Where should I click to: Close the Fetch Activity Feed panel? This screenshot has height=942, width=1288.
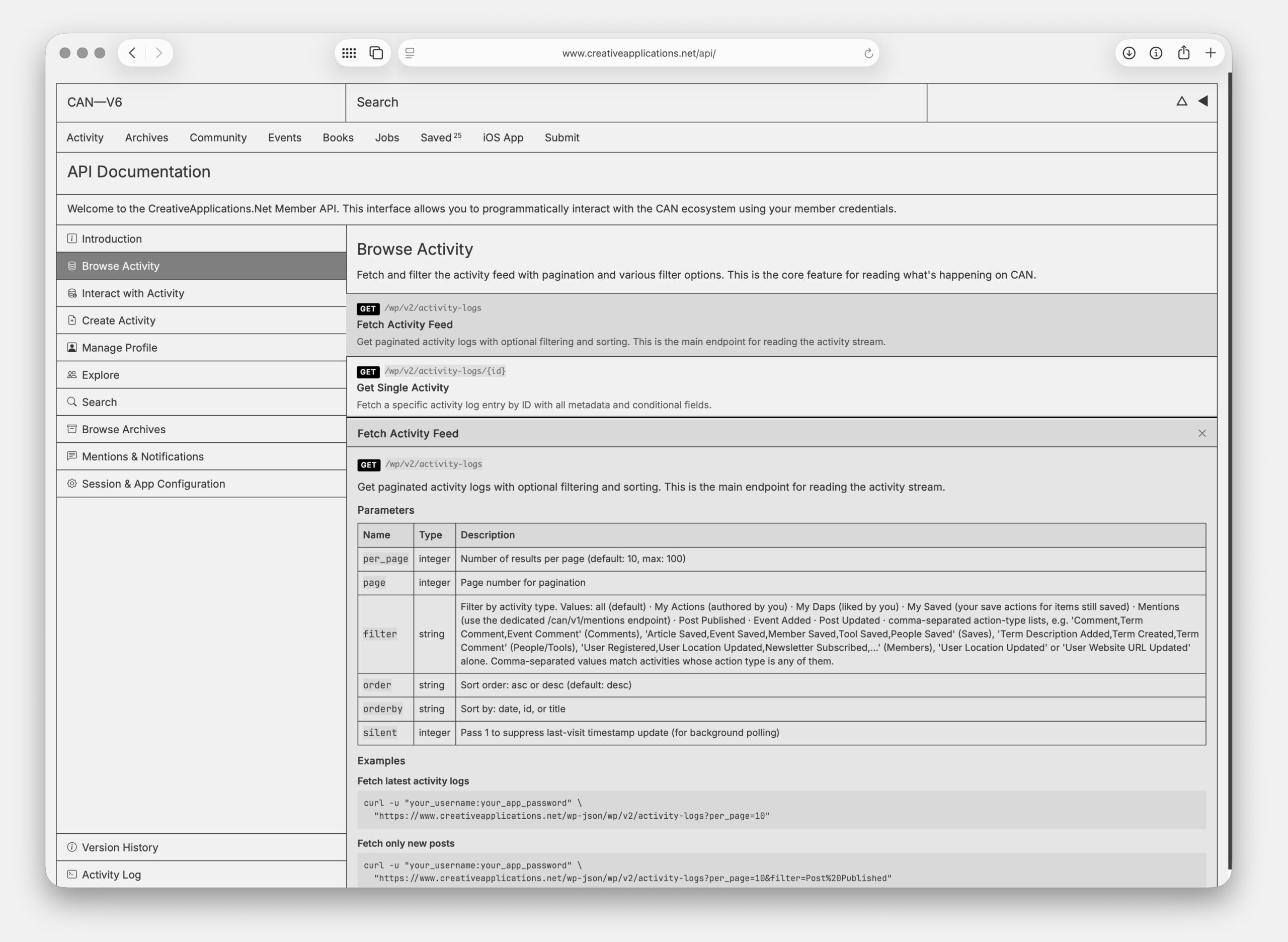point(1202,433)
